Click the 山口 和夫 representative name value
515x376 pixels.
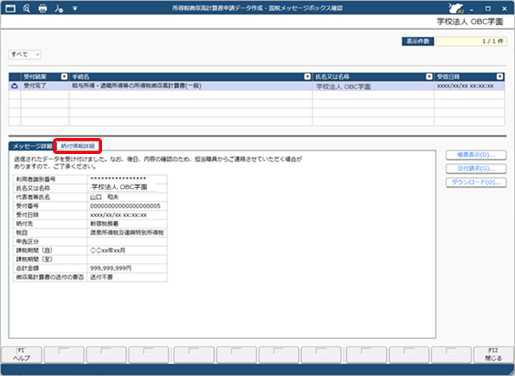pyautogui.click(x=104, y=197)
